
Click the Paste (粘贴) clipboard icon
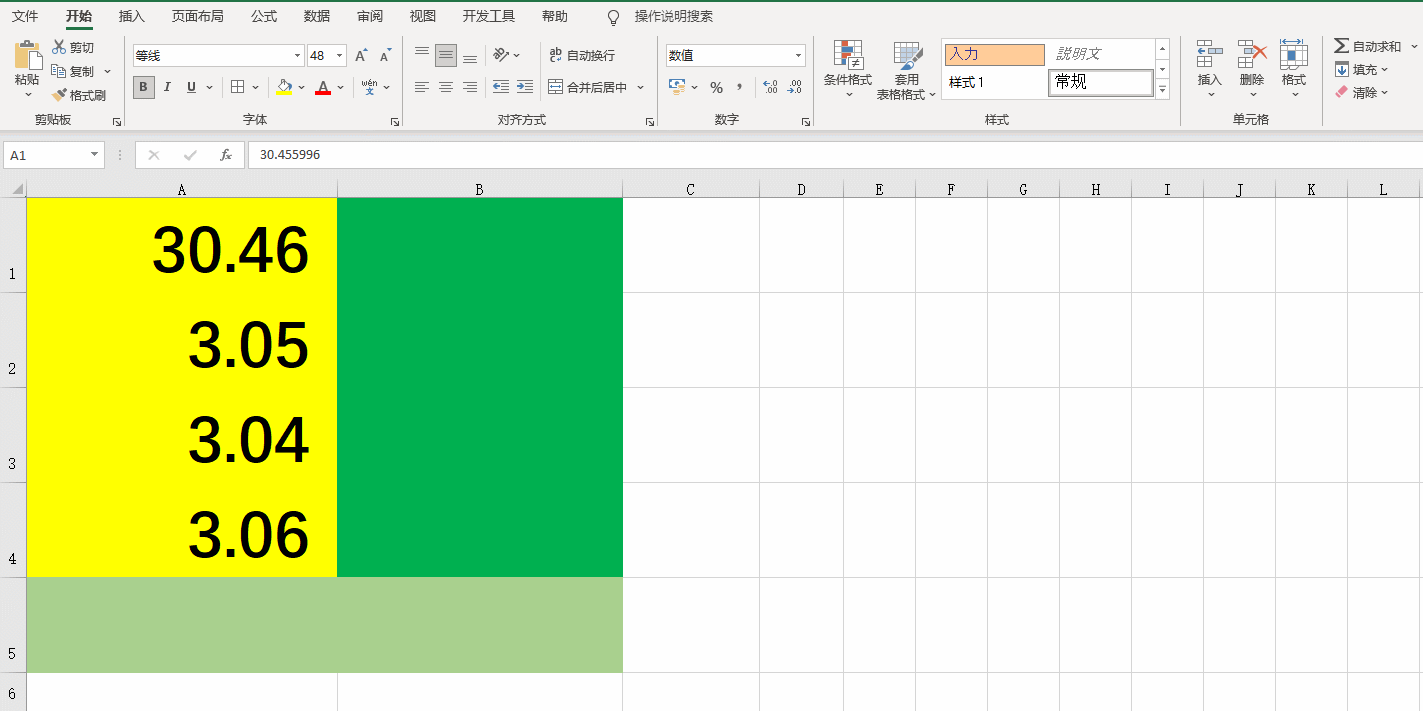point(28,55)
